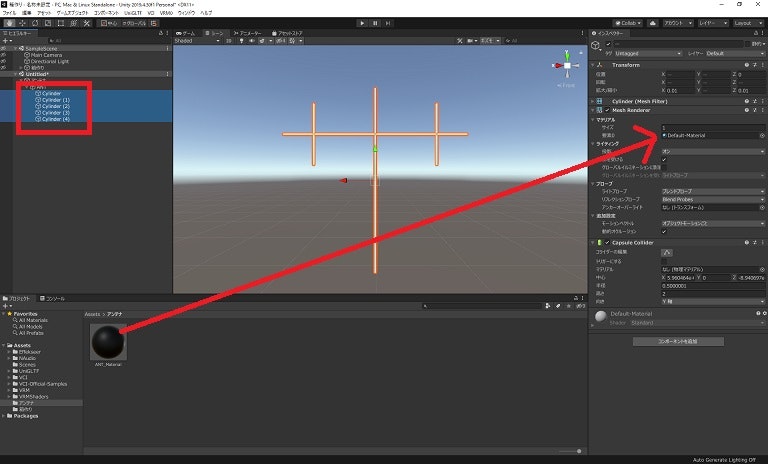This screenshot has width=768, height=464.
Task: Expand the Cylinder (Mesh Filter) component
Action: [593, 101]
